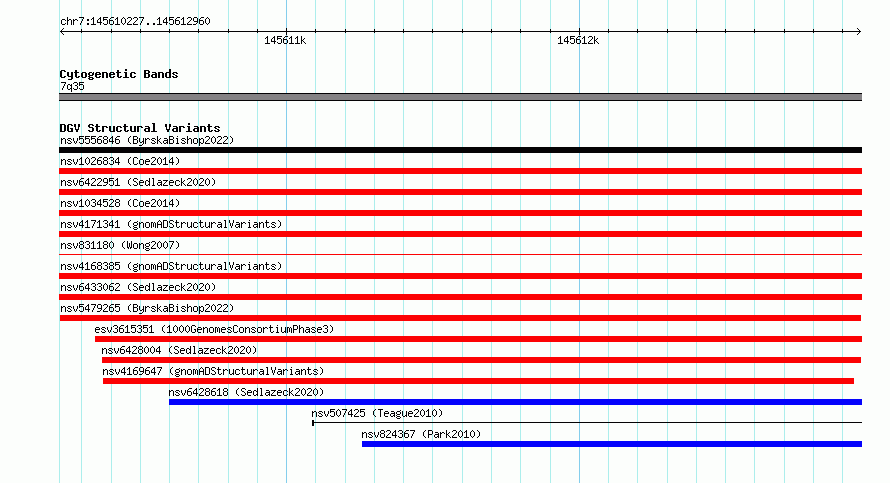
Task: Click the DGV Structural Variants track title
Action: pyautogui.click(x=140, y=128)
